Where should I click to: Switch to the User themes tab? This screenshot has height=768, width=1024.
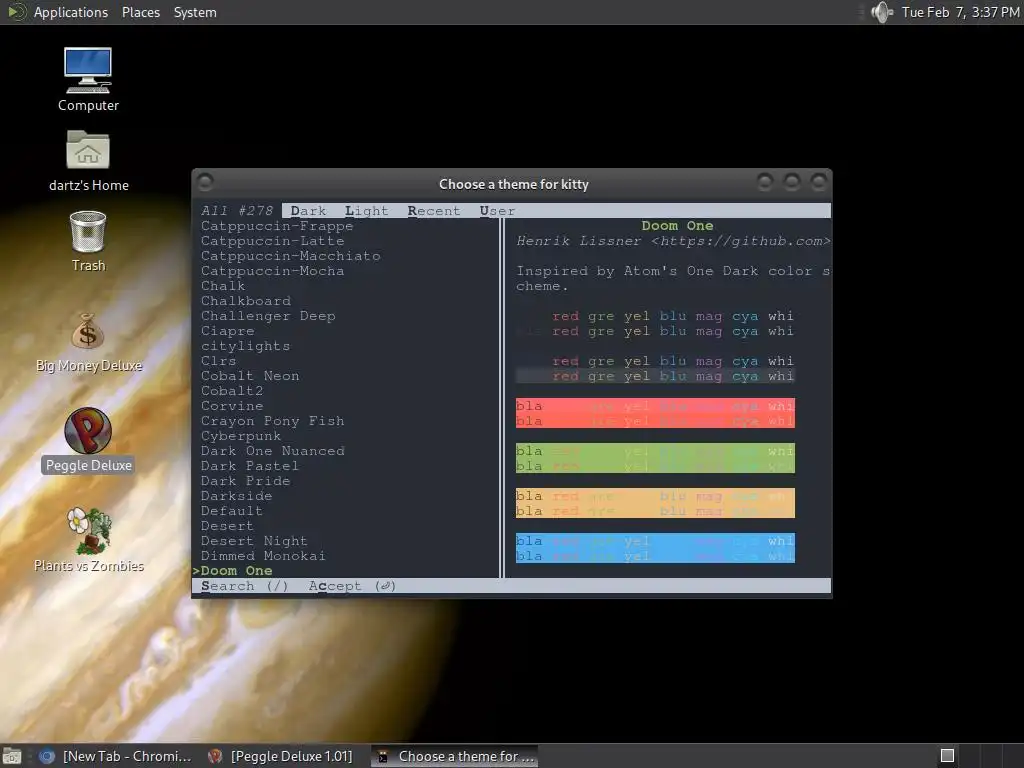point(497,211)
